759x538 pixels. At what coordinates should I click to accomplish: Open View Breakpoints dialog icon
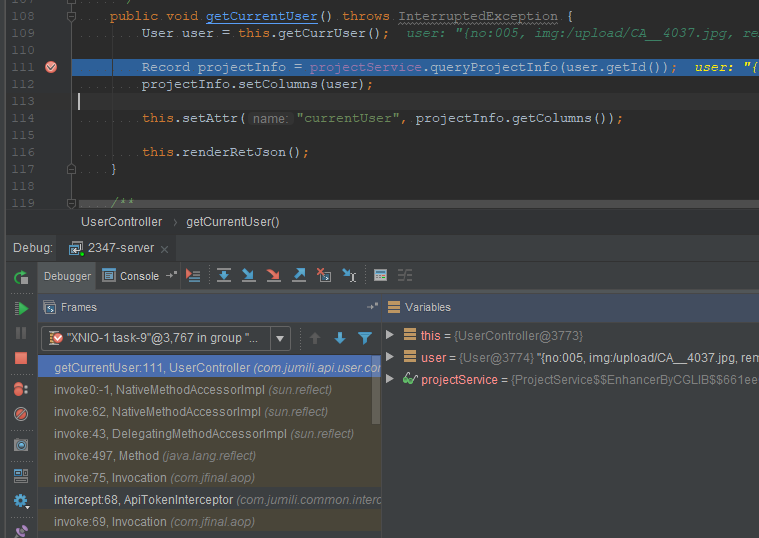[21, 388]
